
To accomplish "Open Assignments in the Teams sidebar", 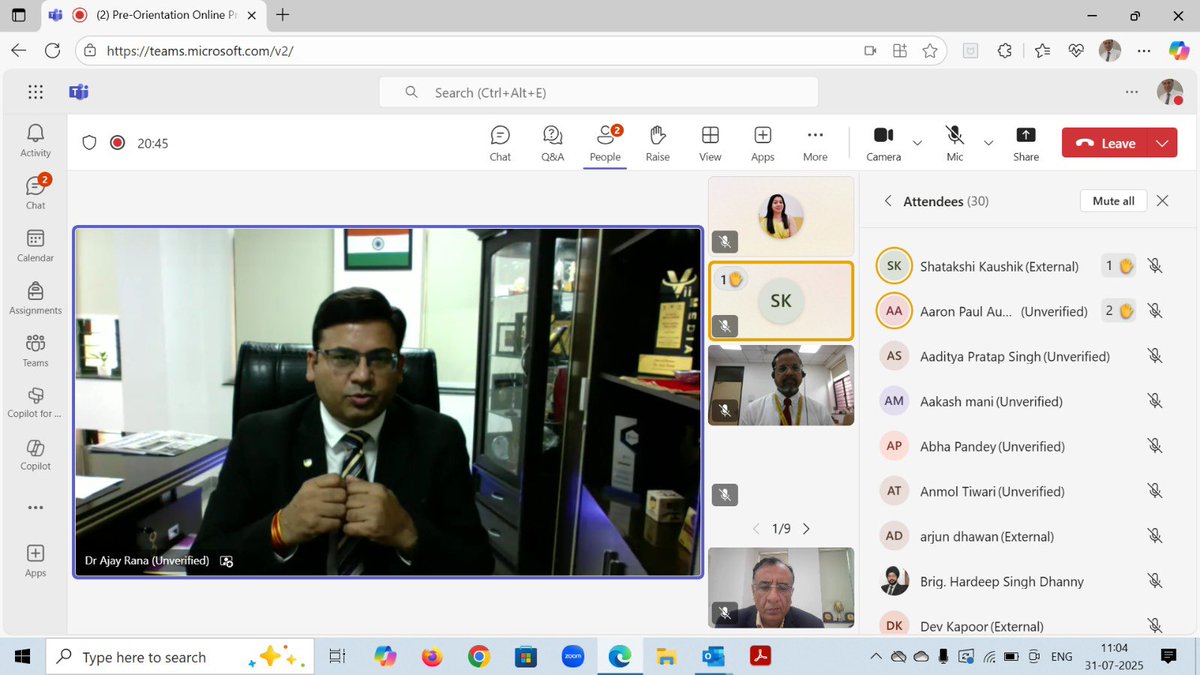I will [35, 297].
